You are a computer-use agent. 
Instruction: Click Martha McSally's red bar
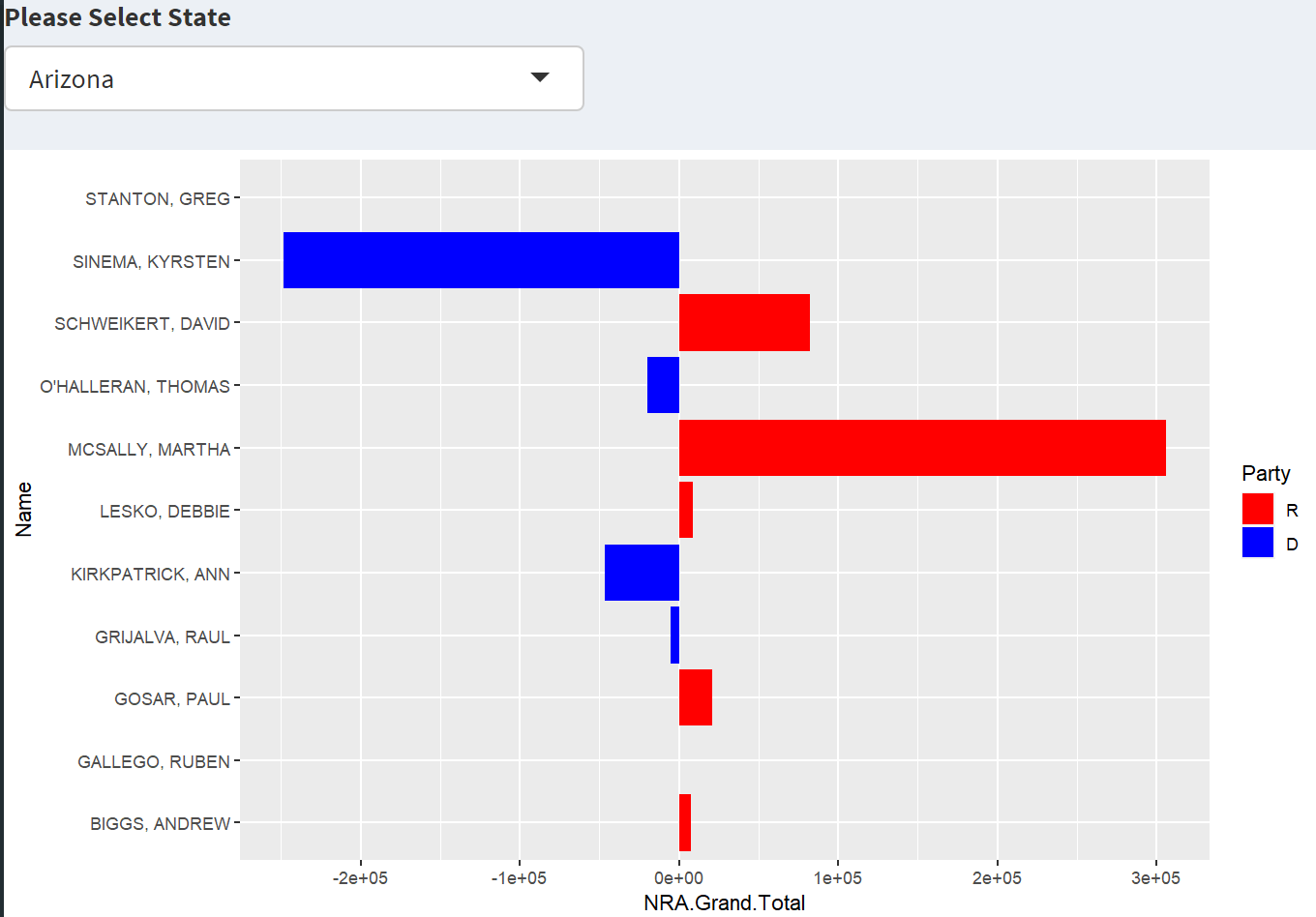pos(921,448)
